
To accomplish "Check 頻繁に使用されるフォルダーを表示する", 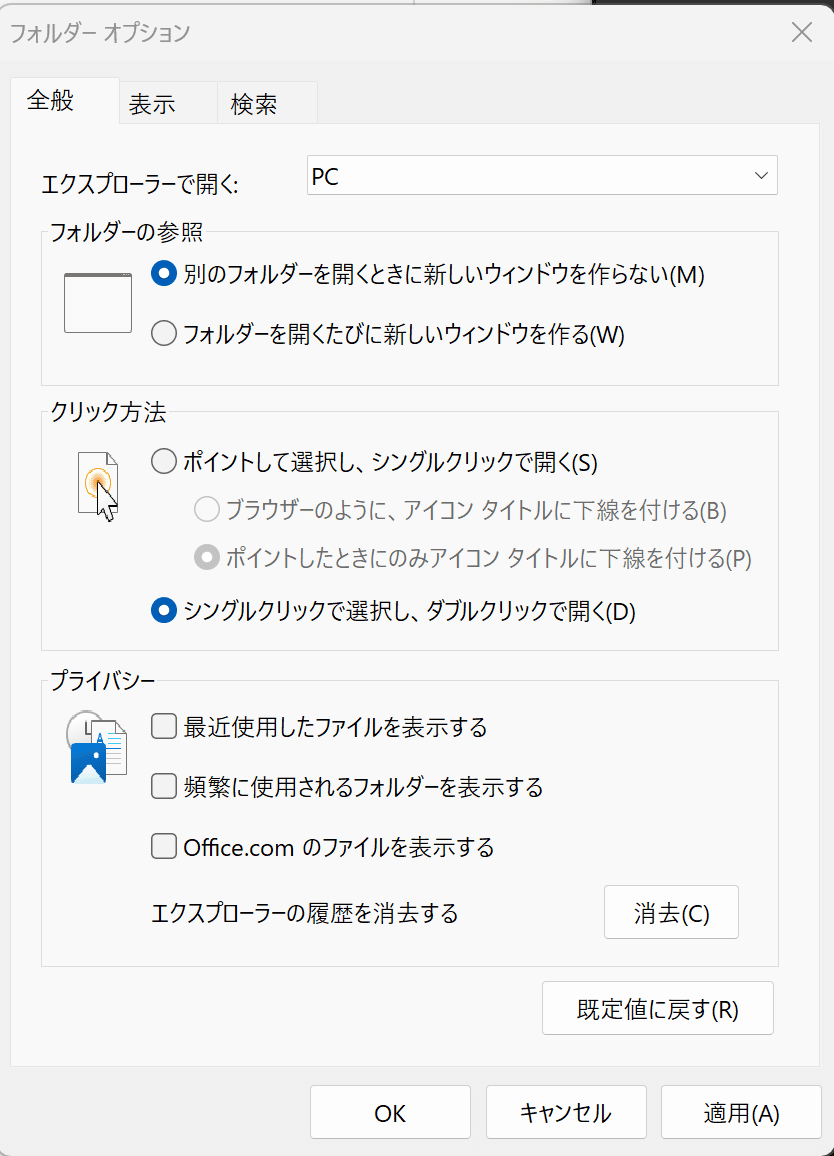I will (163, 786).
